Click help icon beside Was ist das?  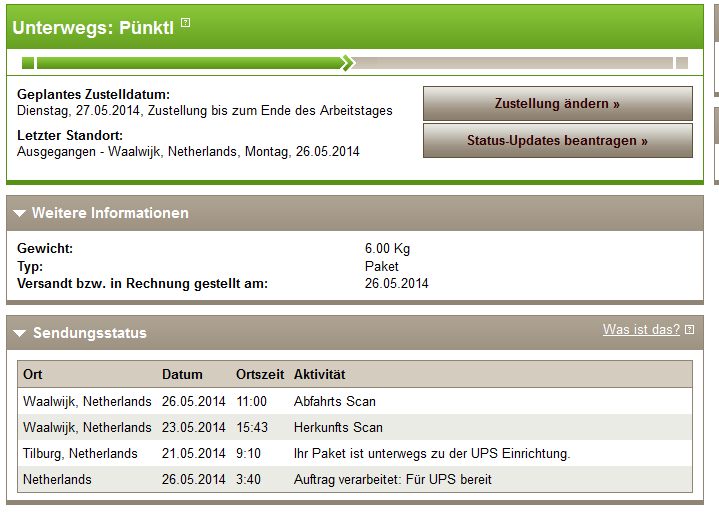point(689,330)
